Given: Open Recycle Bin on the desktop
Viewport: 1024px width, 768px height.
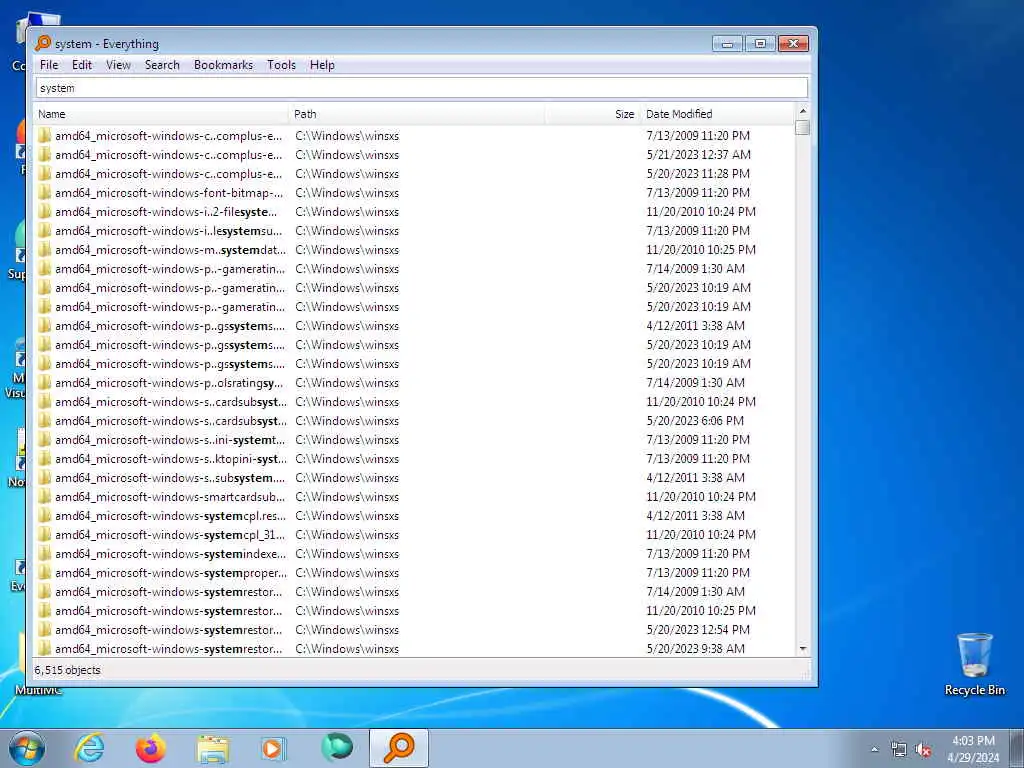Looking at the screenshot, I should click(974, 665).
